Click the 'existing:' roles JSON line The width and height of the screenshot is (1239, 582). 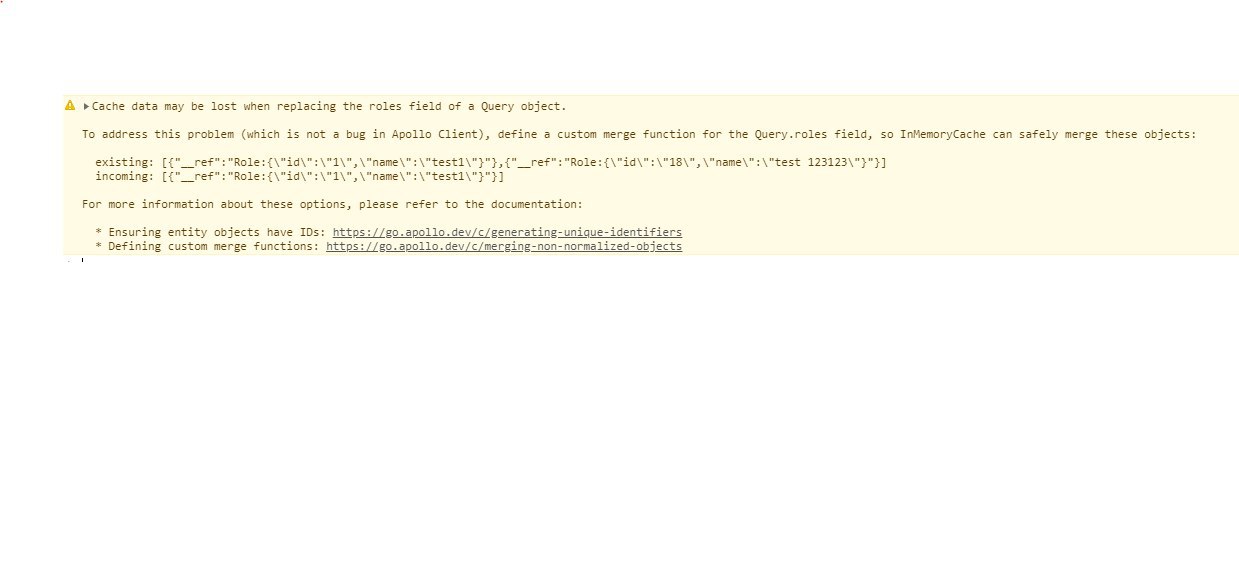tap(490, 162)
